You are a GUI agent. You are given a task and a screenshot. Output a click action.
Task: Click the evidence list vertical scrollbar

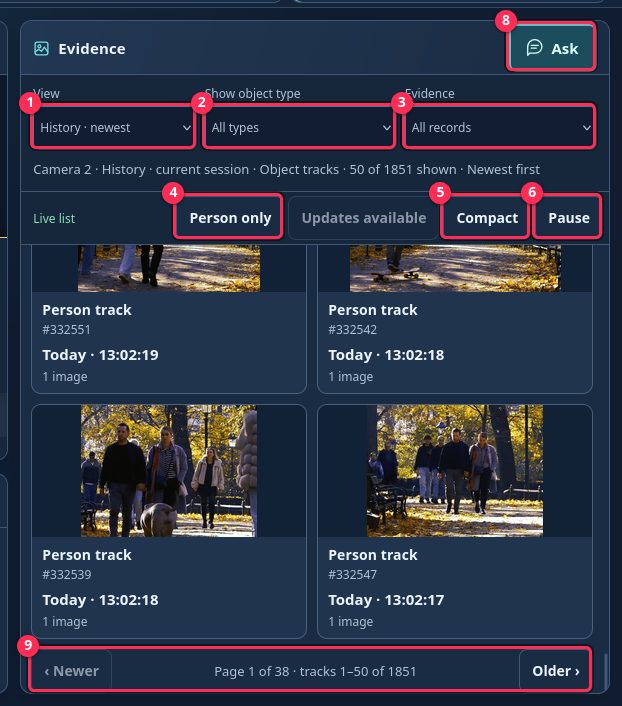(x=606, y=671)
